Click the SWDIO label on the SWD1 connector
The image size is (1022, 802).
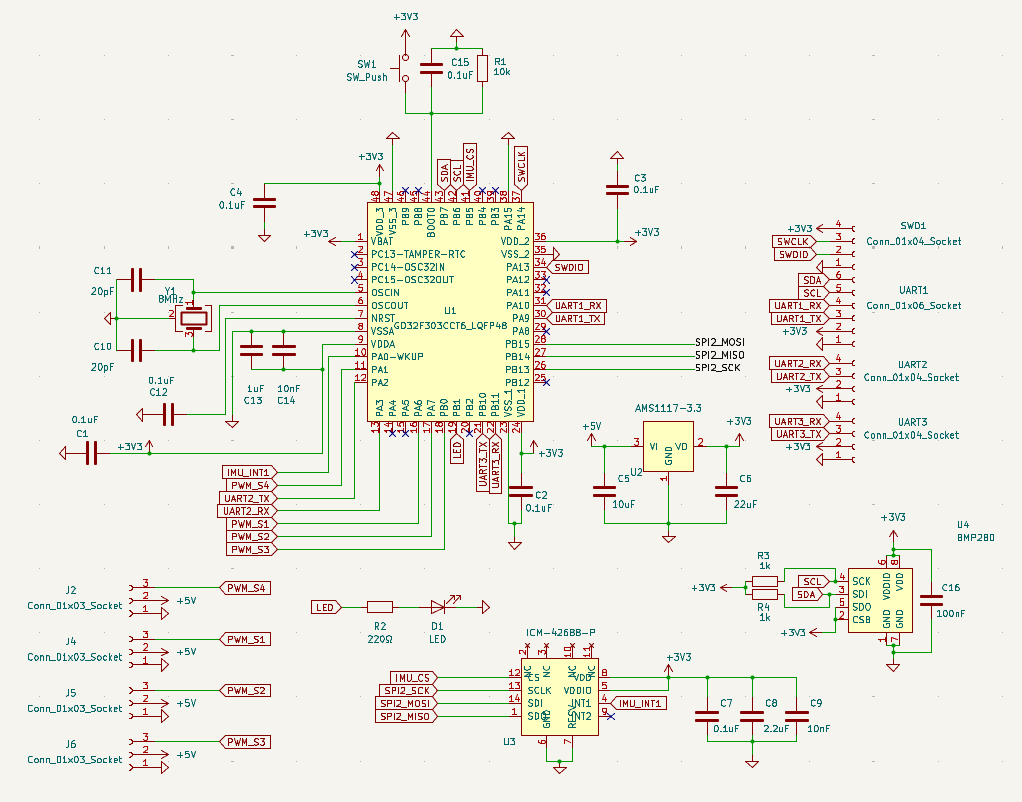coord(795,254)
